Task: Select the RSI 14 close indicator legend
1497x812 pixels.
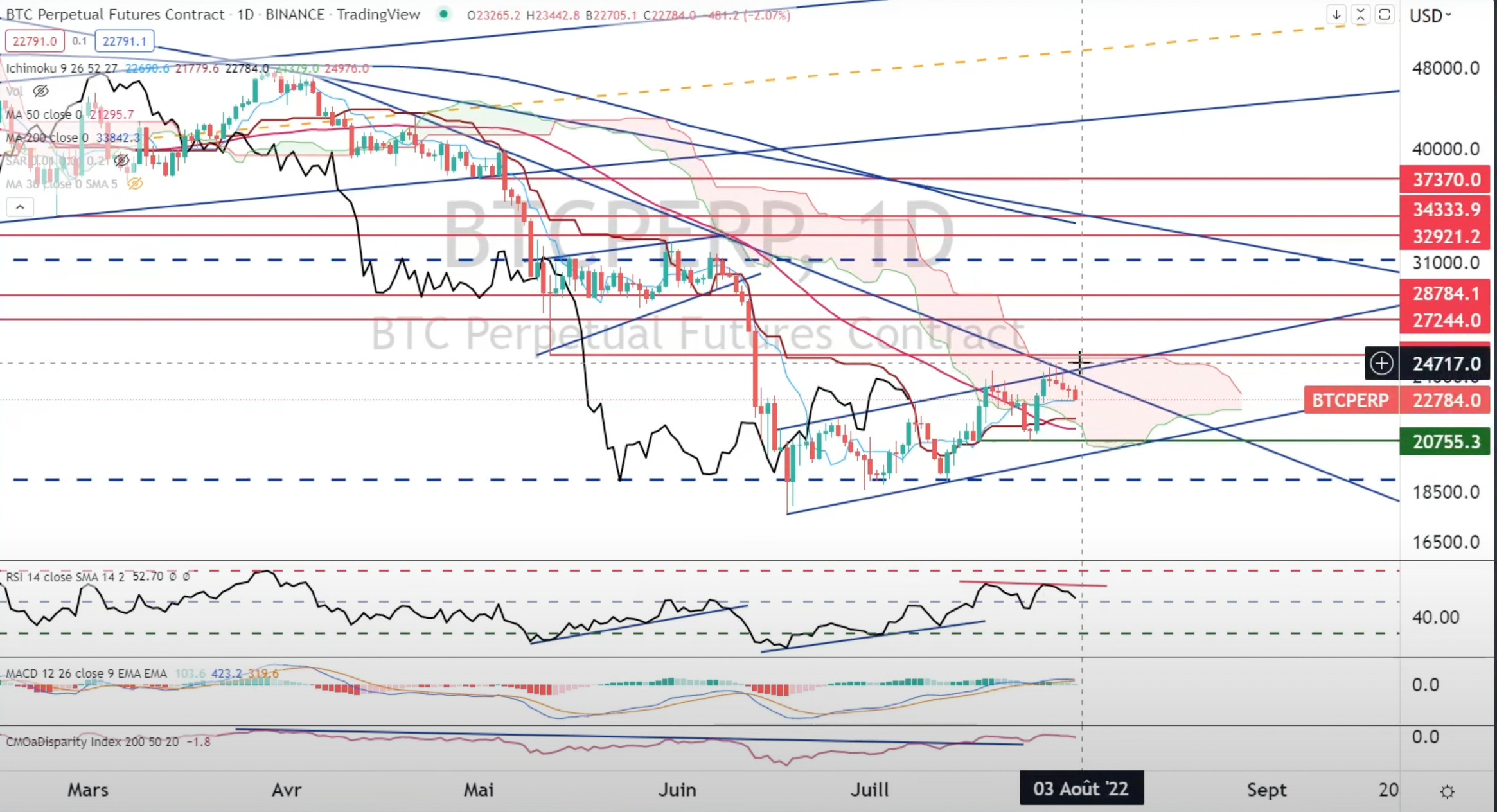Action: pyautogui.click(x=67, y=577)
